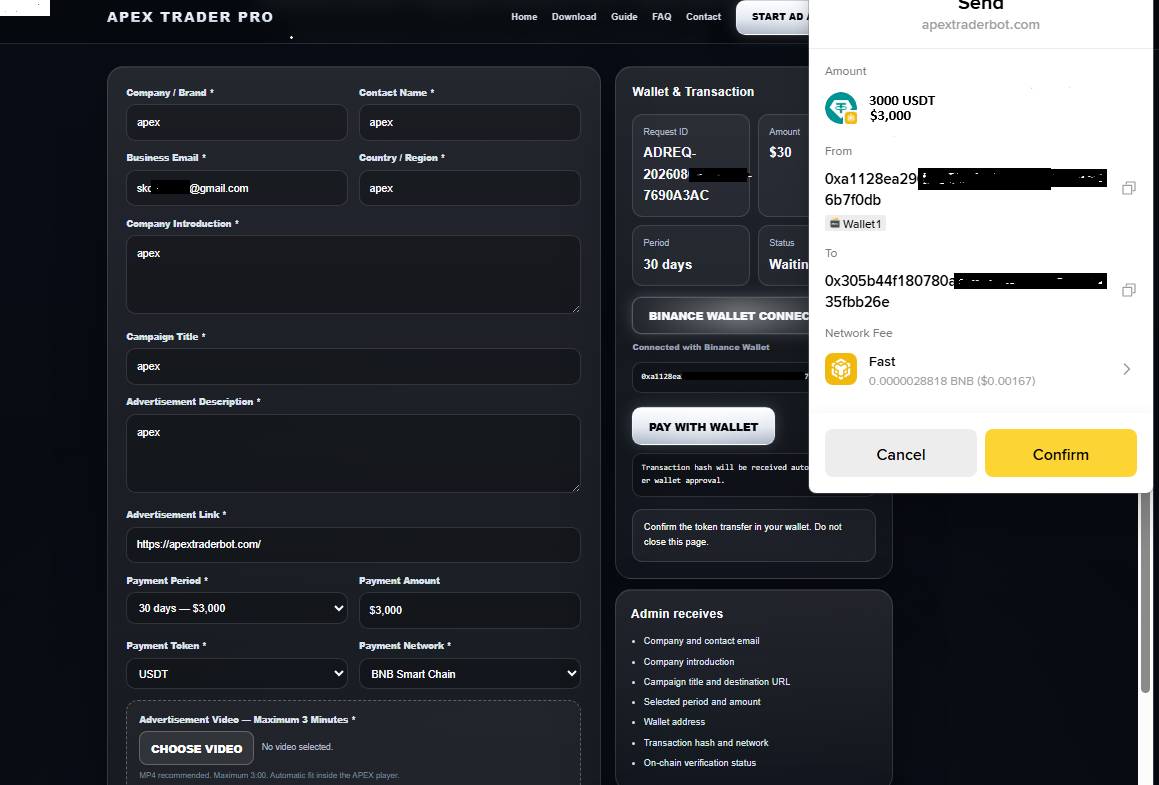Click the BINANCE WALLET CONNECT button

pyautogui.click(x=721, y=316)
